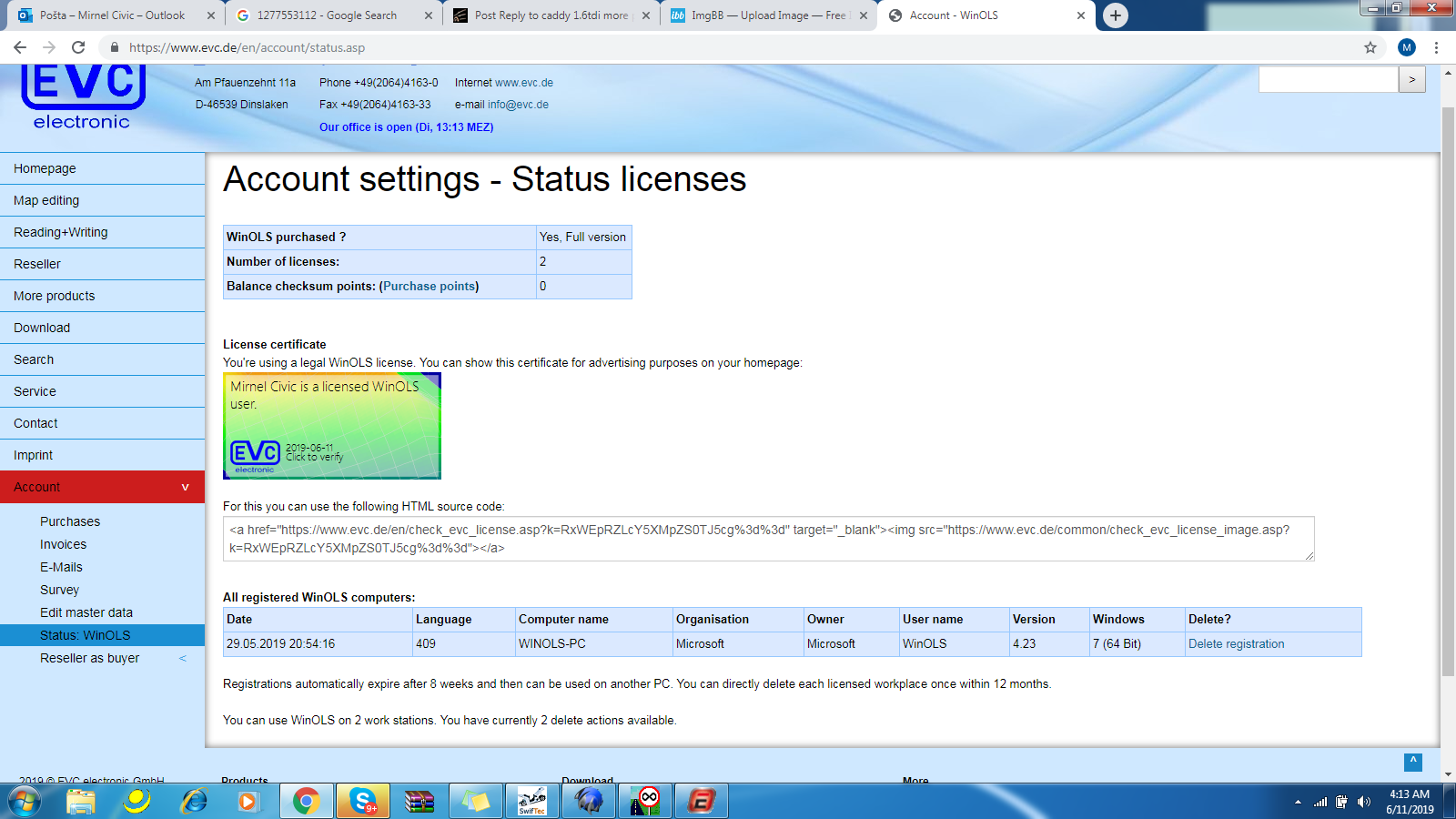This screenshot has height=819, width=1456.
Task: Open the Search menu item
Action: [x=103, y=359]
